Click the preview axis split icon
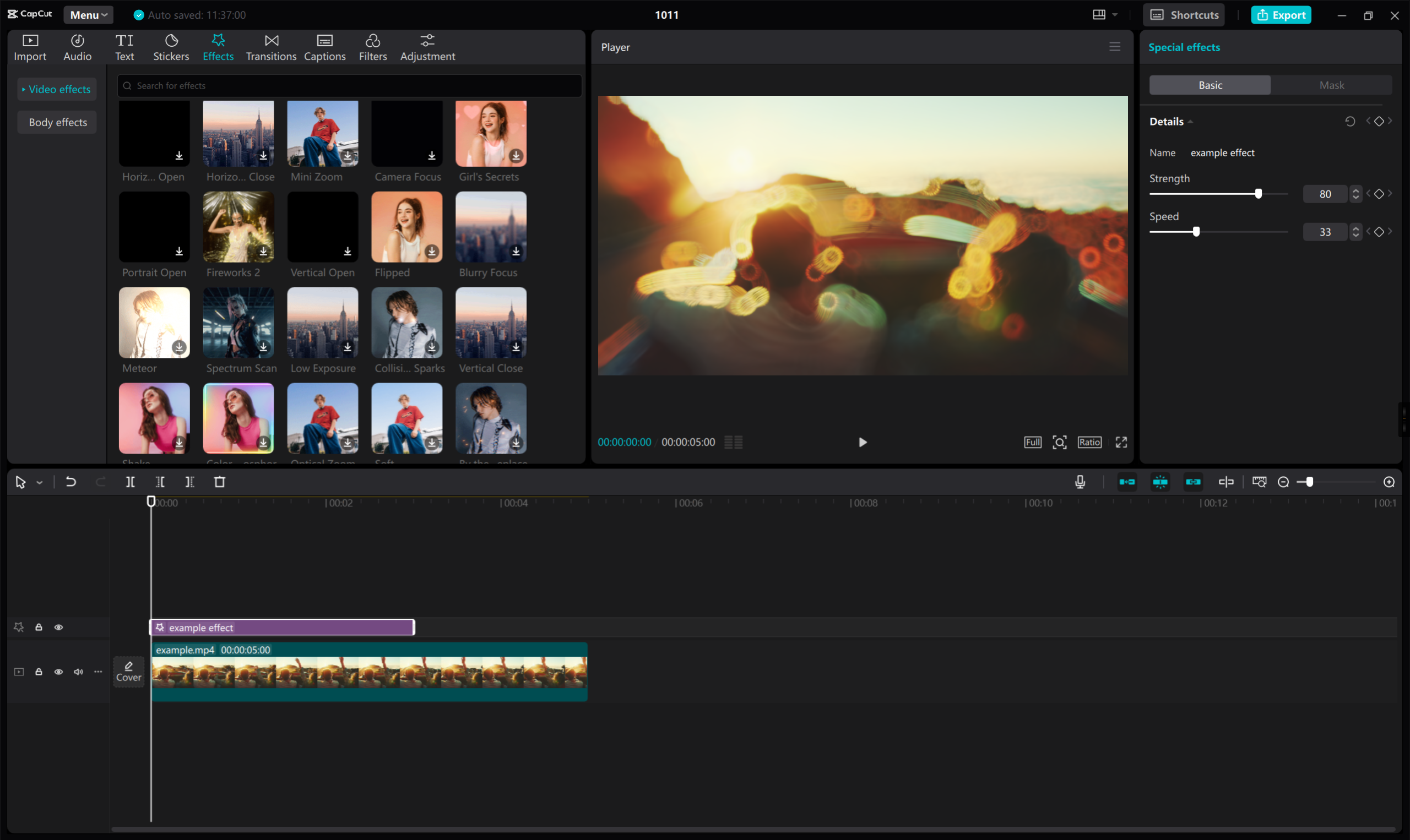 (x=1226, y=482)
